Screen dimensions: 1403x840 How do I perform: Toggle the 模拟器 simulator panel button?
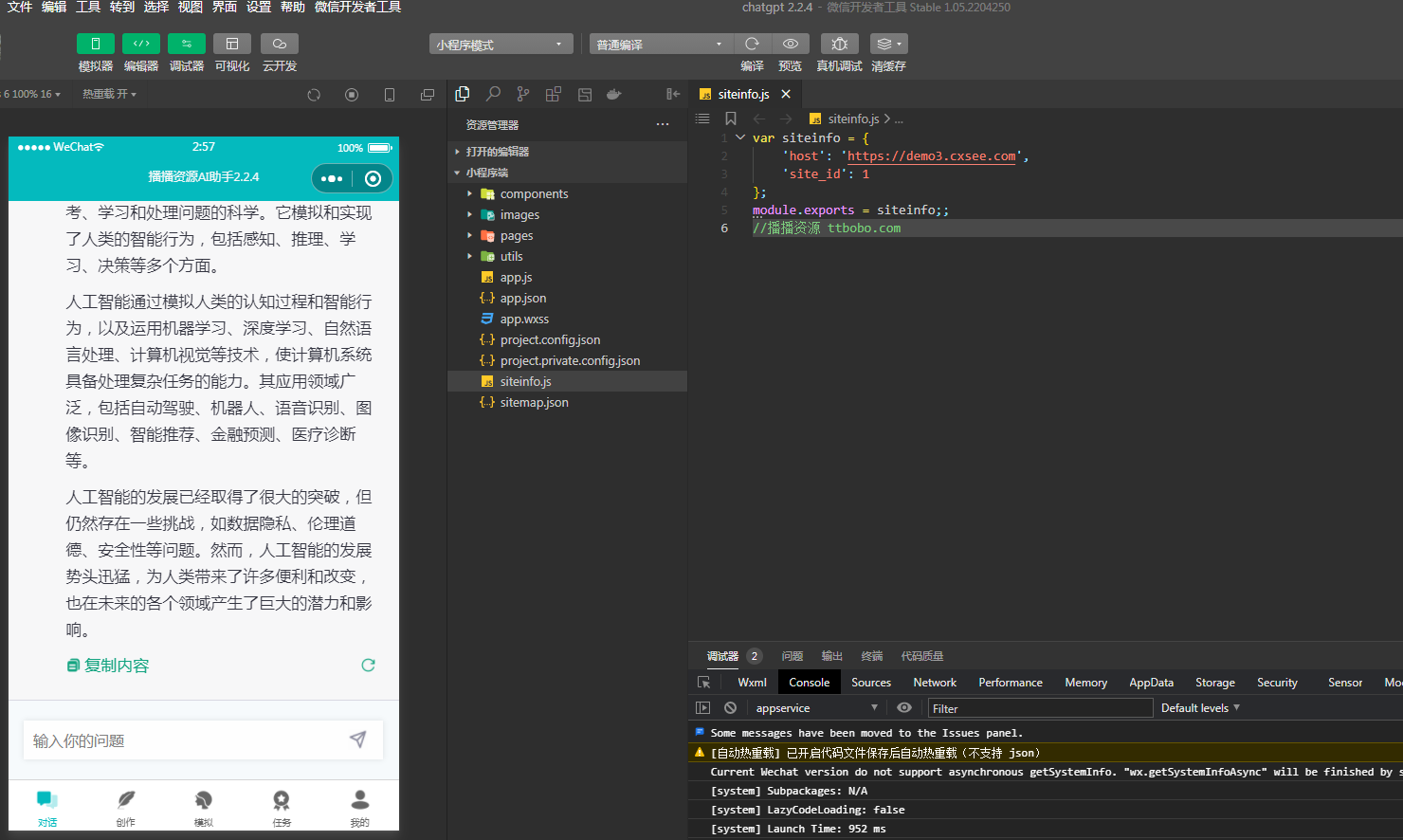coord(96,44)
